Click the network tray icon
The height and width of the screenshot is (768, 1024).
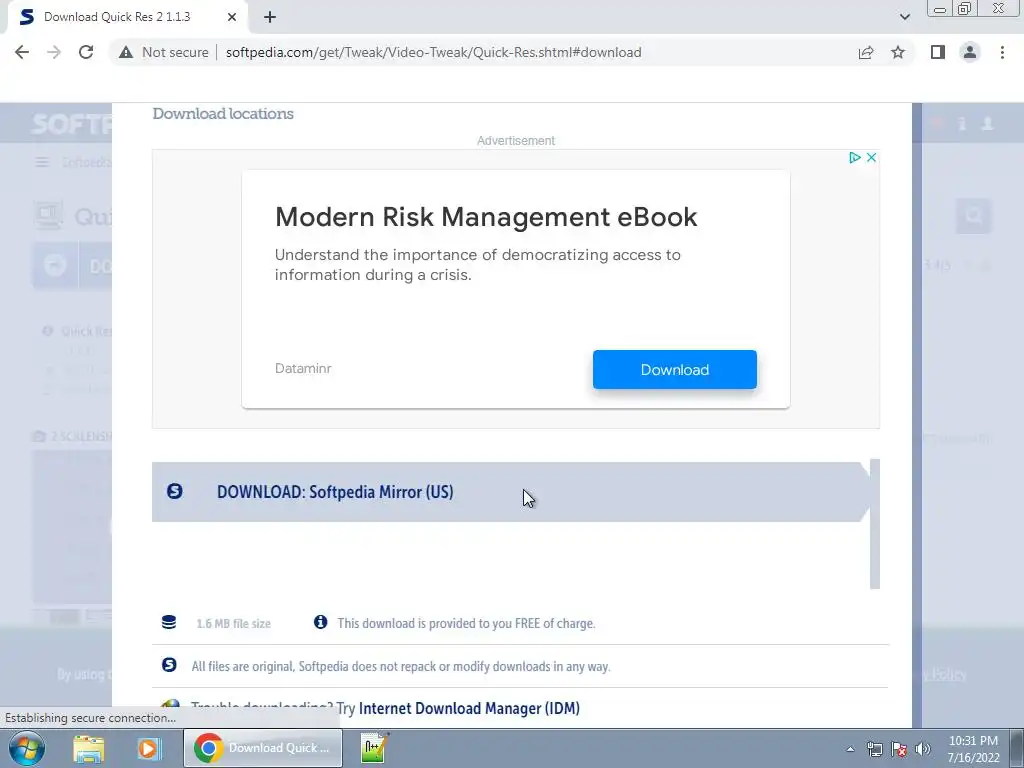click(874, 749)
